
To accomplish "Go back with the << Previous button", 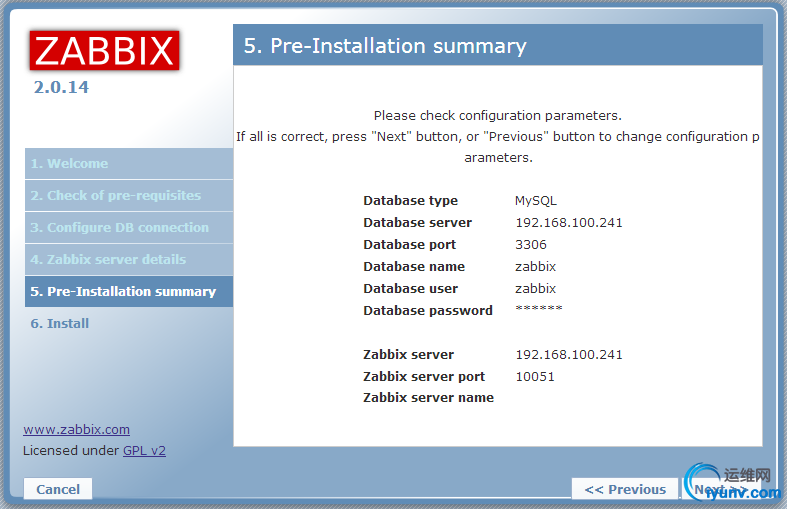I will coord(625,489).
